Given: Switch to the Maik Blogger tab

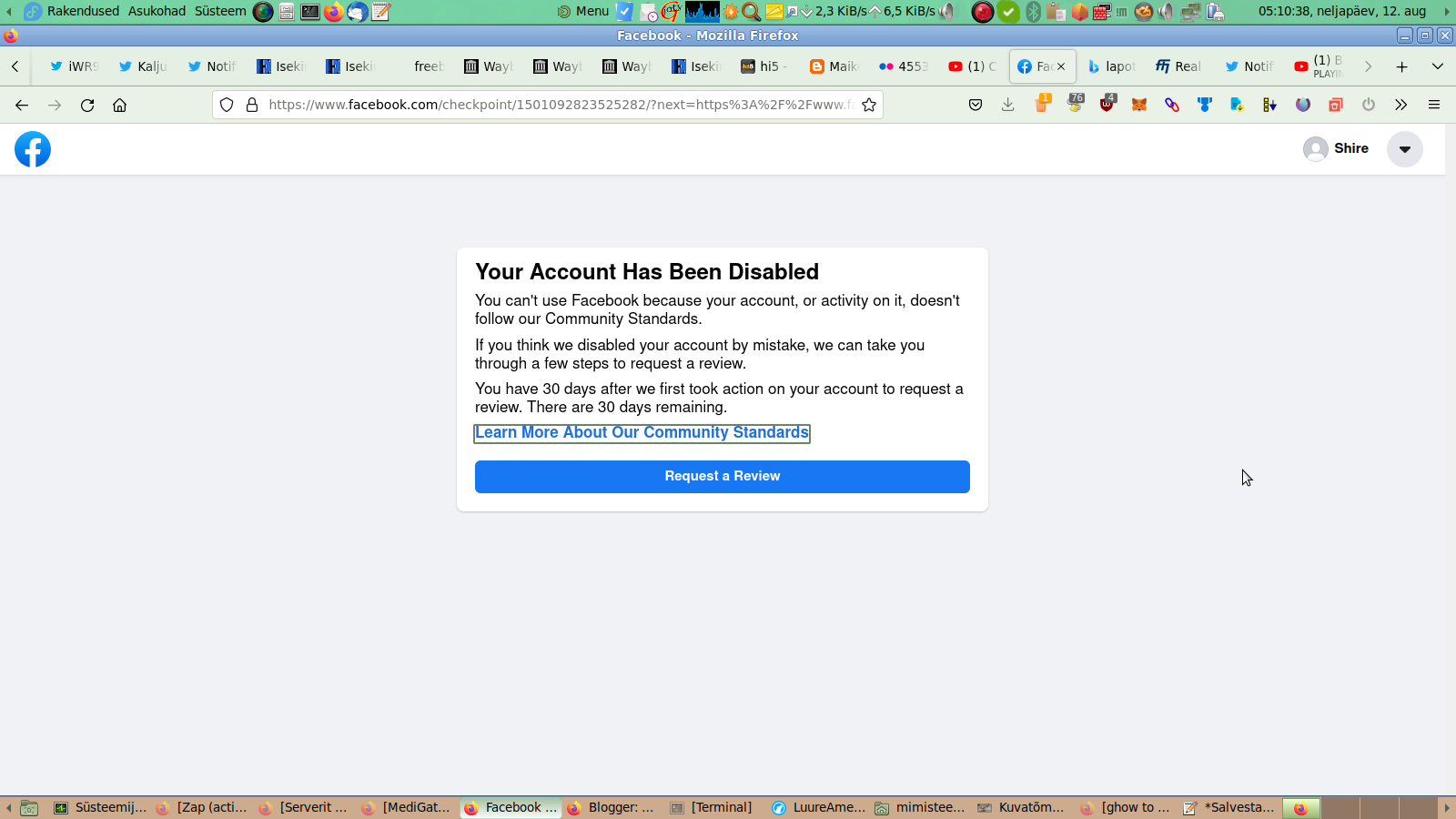Looking at the screenshot, I should 834,66.
